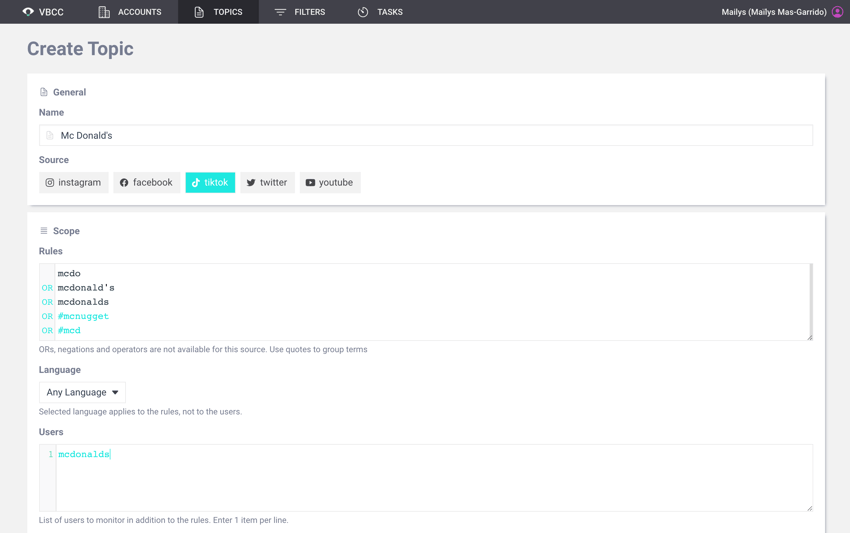The image size is (850, 533).
Task: Deselect the tiktok source
Action: [x=210, y=183]
